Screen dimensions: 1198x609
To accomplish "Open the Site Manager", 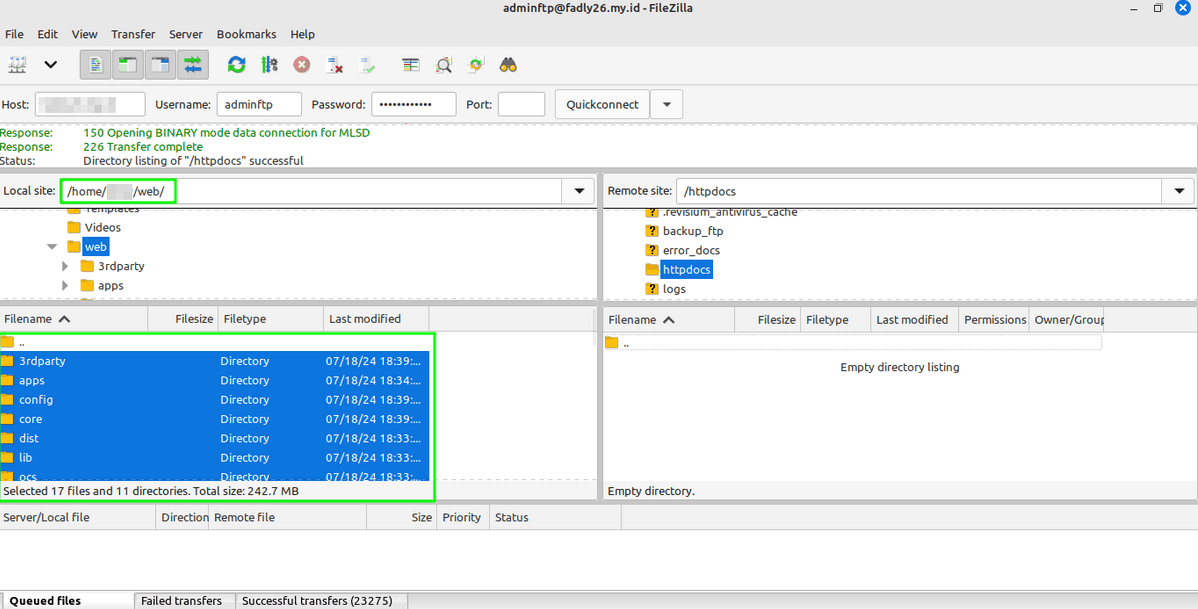I will [x=18, y=64].
